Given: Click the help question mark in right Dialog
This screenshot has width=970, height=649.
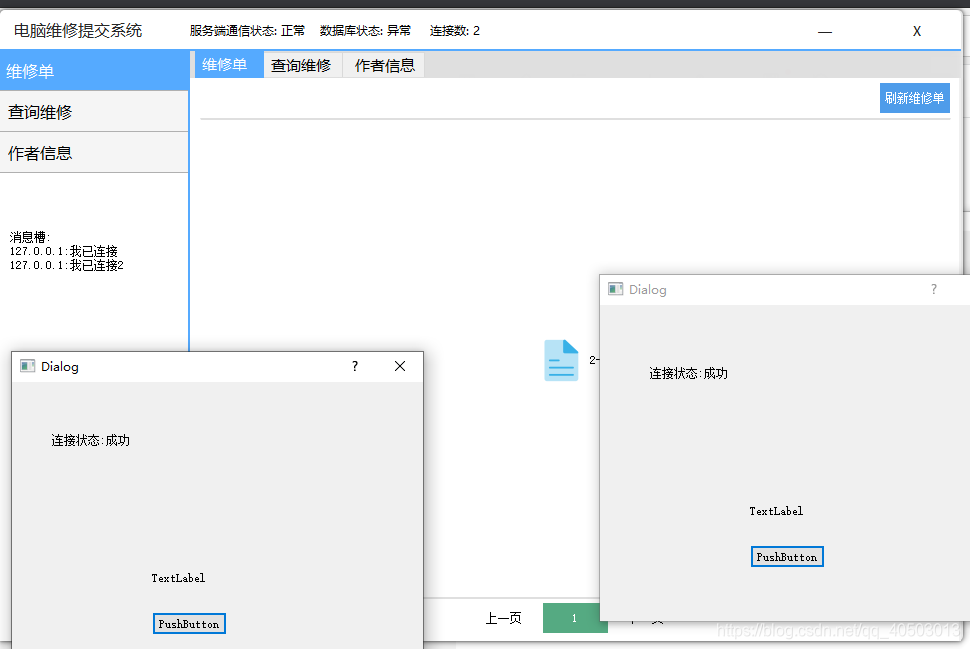Looking at the screenshot, I should point(934,289).
